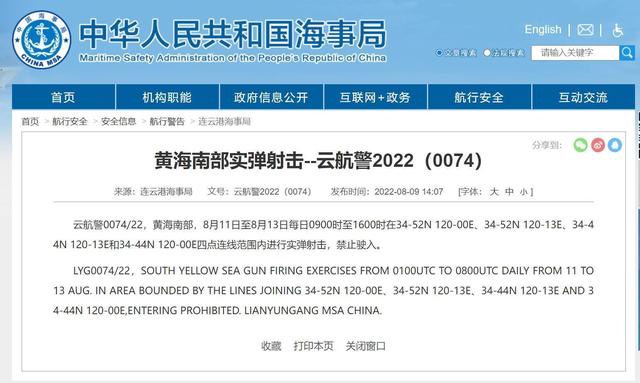640x383 pixels.
Task: Open the mail envelope icon
Action: 585,30
